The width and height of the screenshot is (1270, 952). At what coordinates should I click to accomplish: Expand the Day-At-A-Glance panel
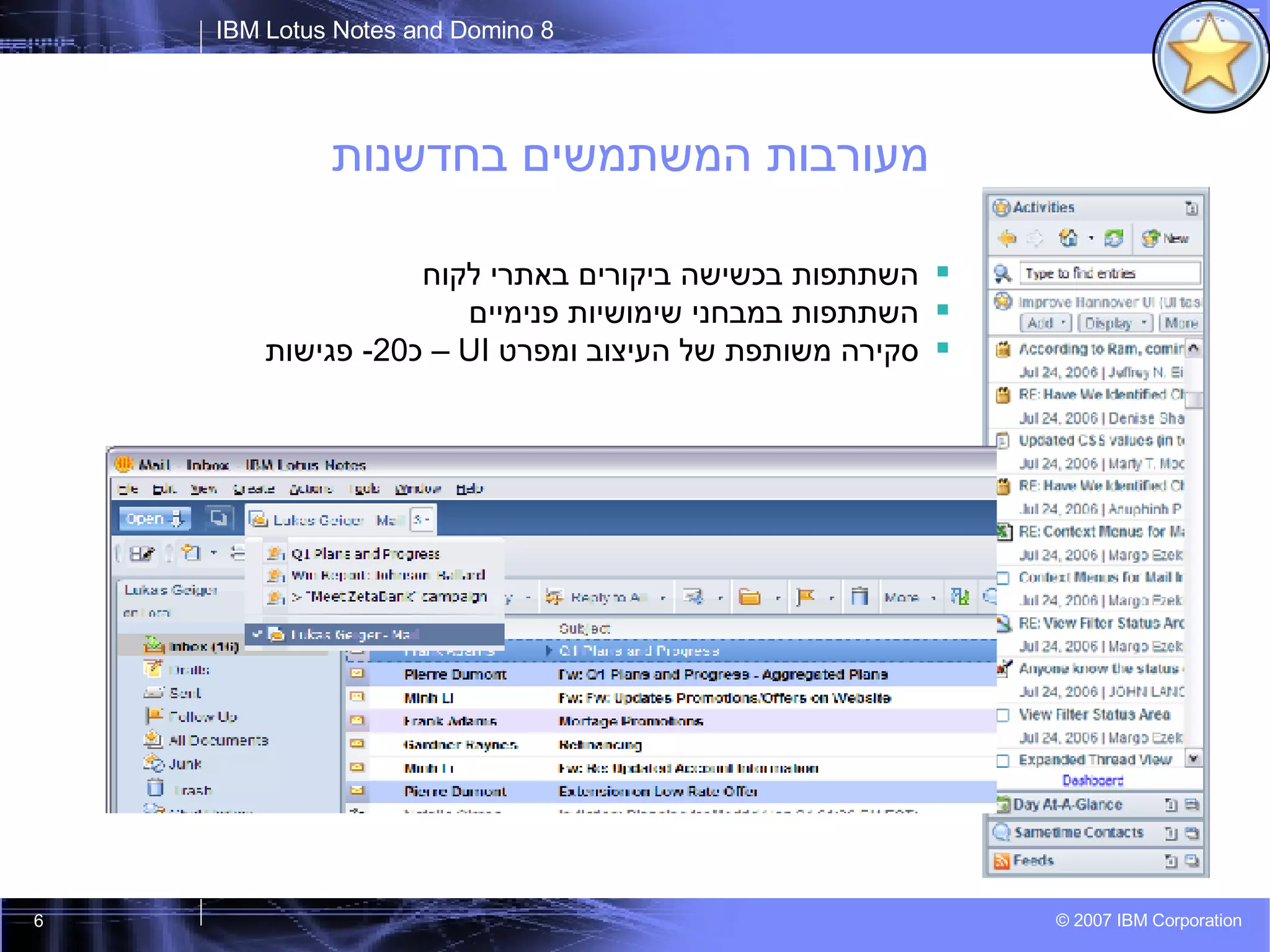[1068, 804]
